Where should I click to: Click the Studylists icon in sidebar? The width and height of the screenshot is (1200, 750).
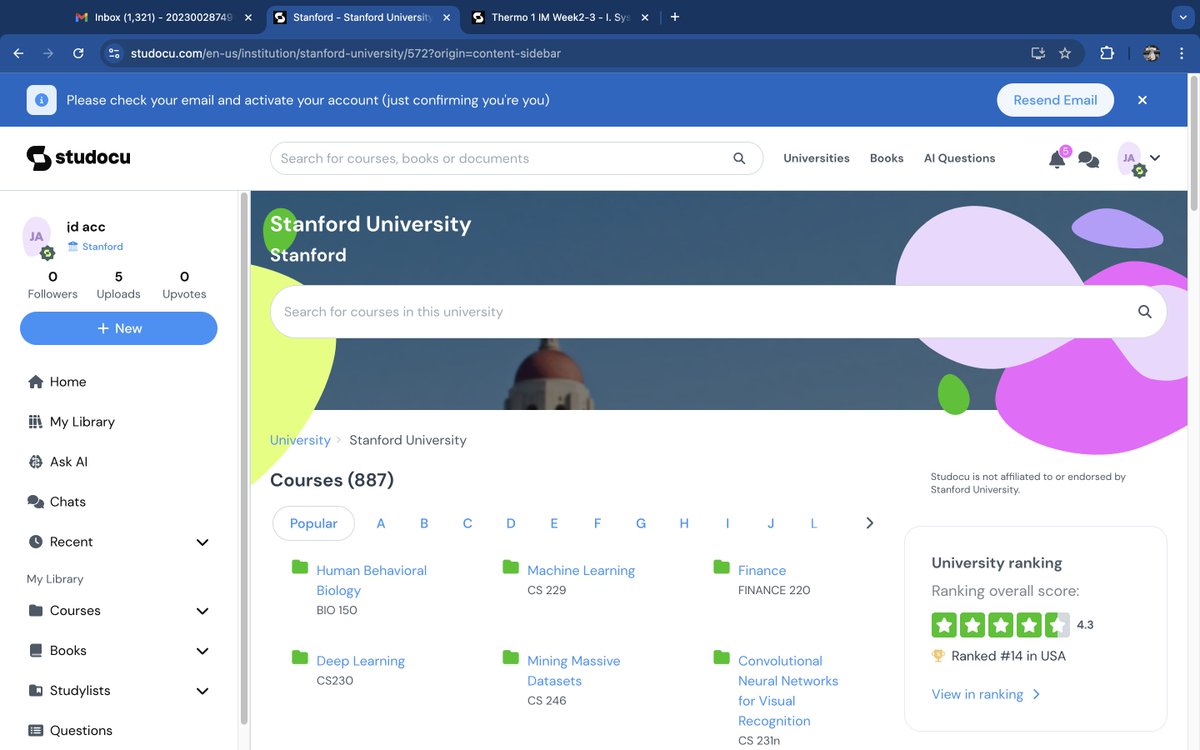tap(36, 691)
